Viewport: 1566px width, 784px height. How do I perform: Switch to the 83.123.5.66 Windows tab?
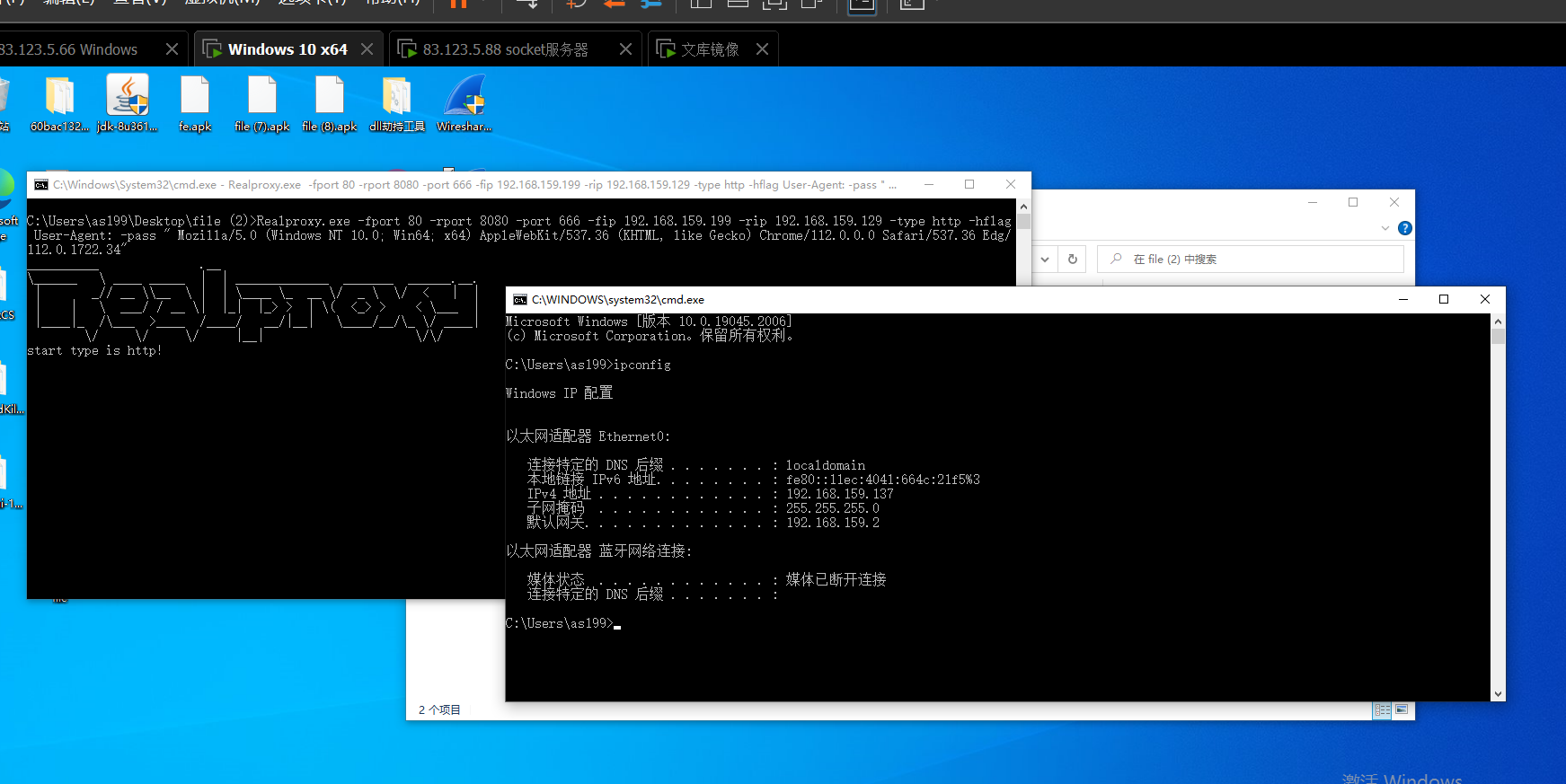[x=69, y=49]
